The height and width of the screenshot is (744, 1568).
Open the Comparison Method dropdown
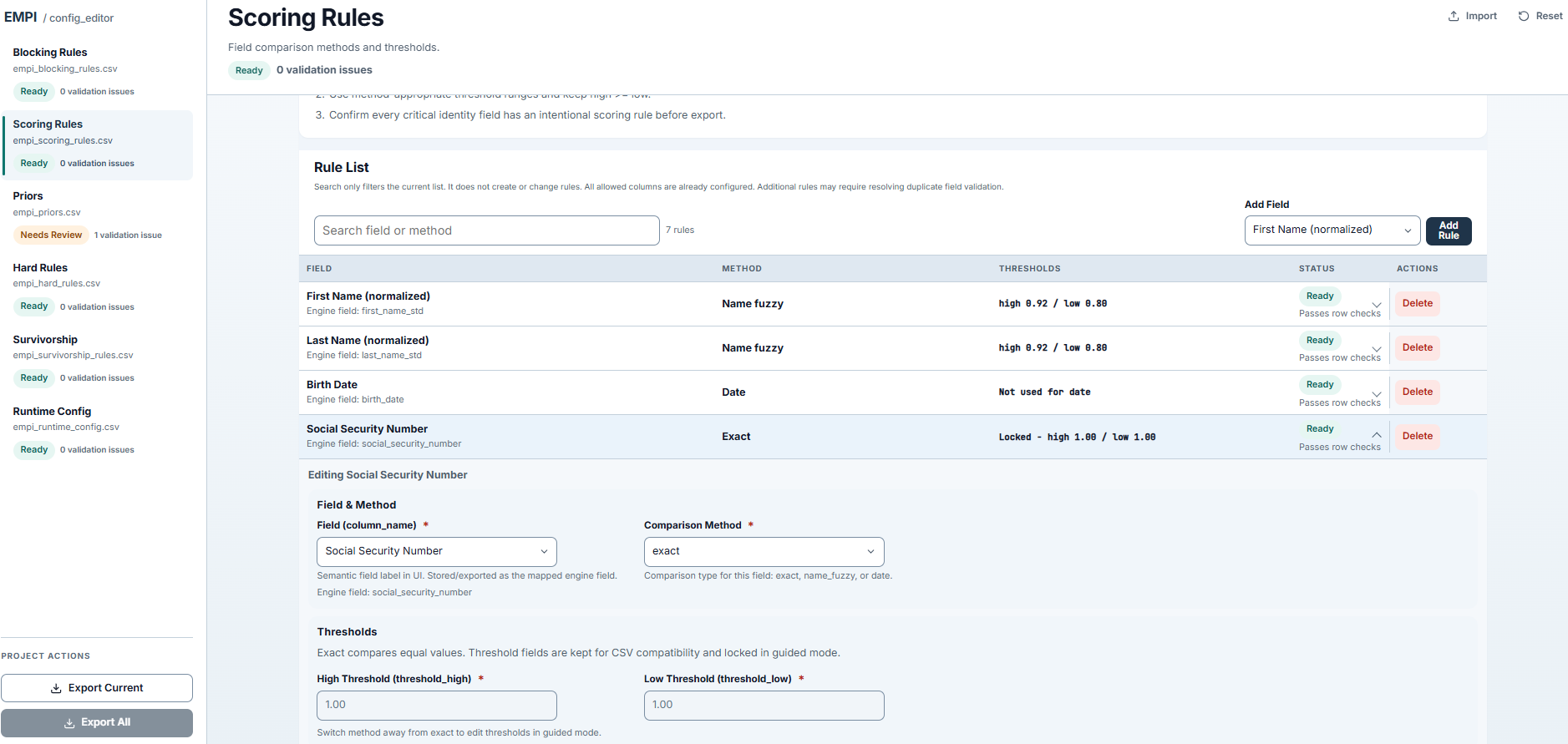pyautogui.click(x=764, y=552)
